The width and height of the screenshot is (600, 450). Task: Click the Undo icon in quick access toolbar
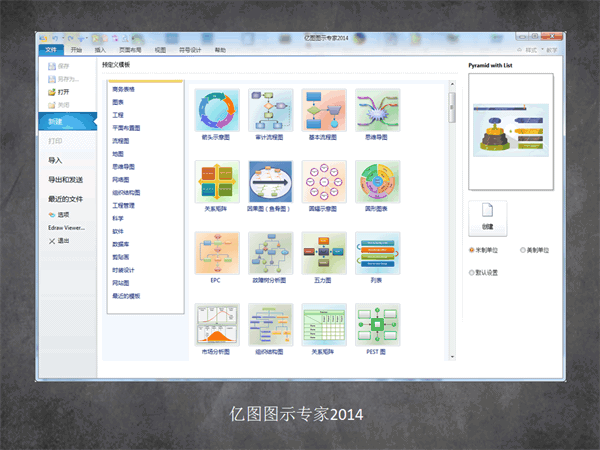[x=55, y=38]
